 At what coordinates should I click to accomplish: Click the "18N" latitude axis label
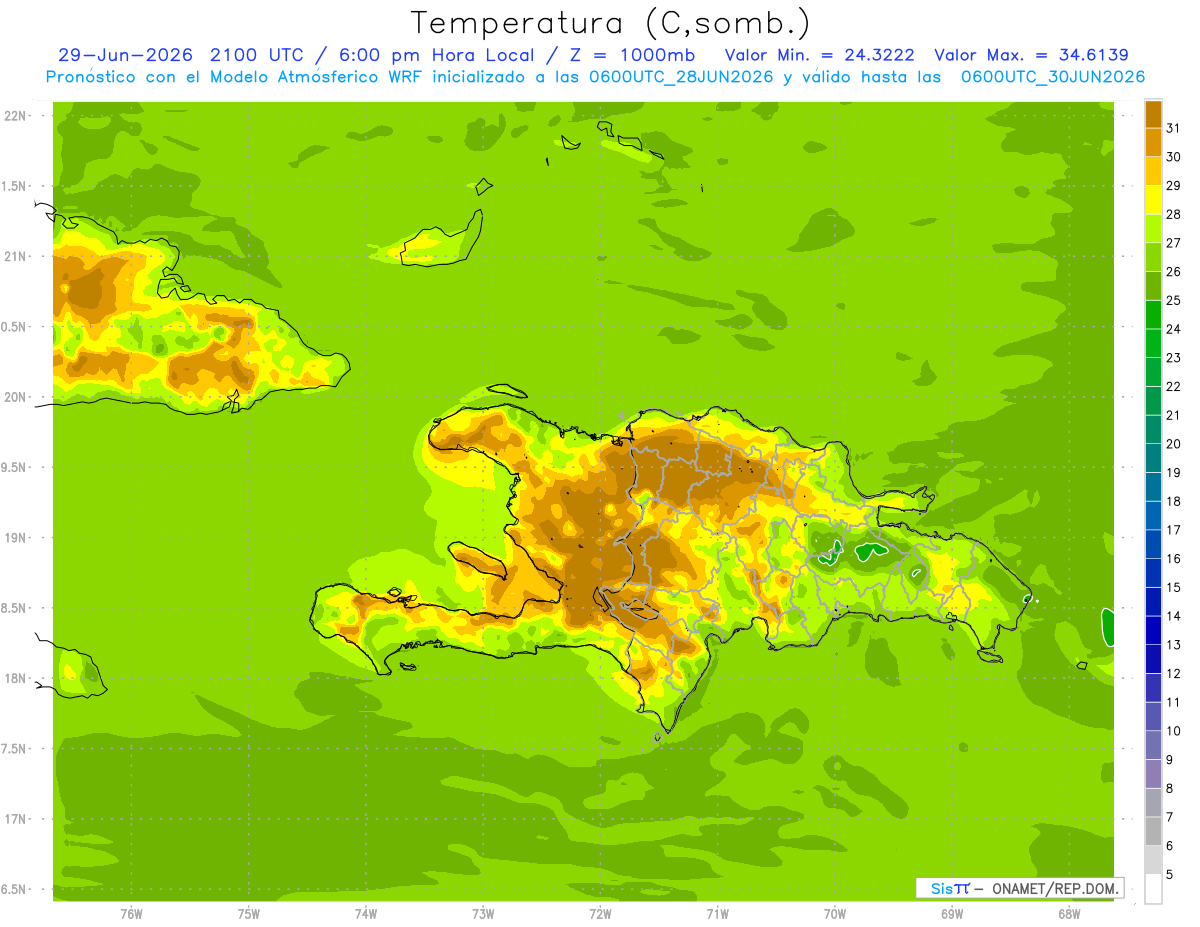click(x=16, y=678)
